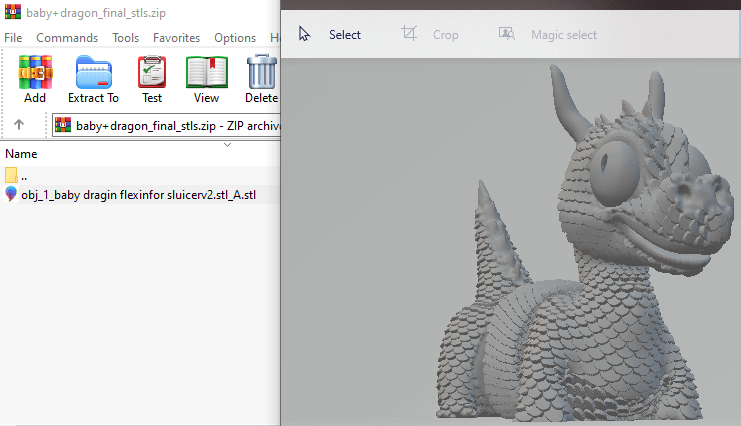This screenshot has width=741, height=426.
Task: Click the Extract To toolbar icon
Action: [x=93, y=79]
